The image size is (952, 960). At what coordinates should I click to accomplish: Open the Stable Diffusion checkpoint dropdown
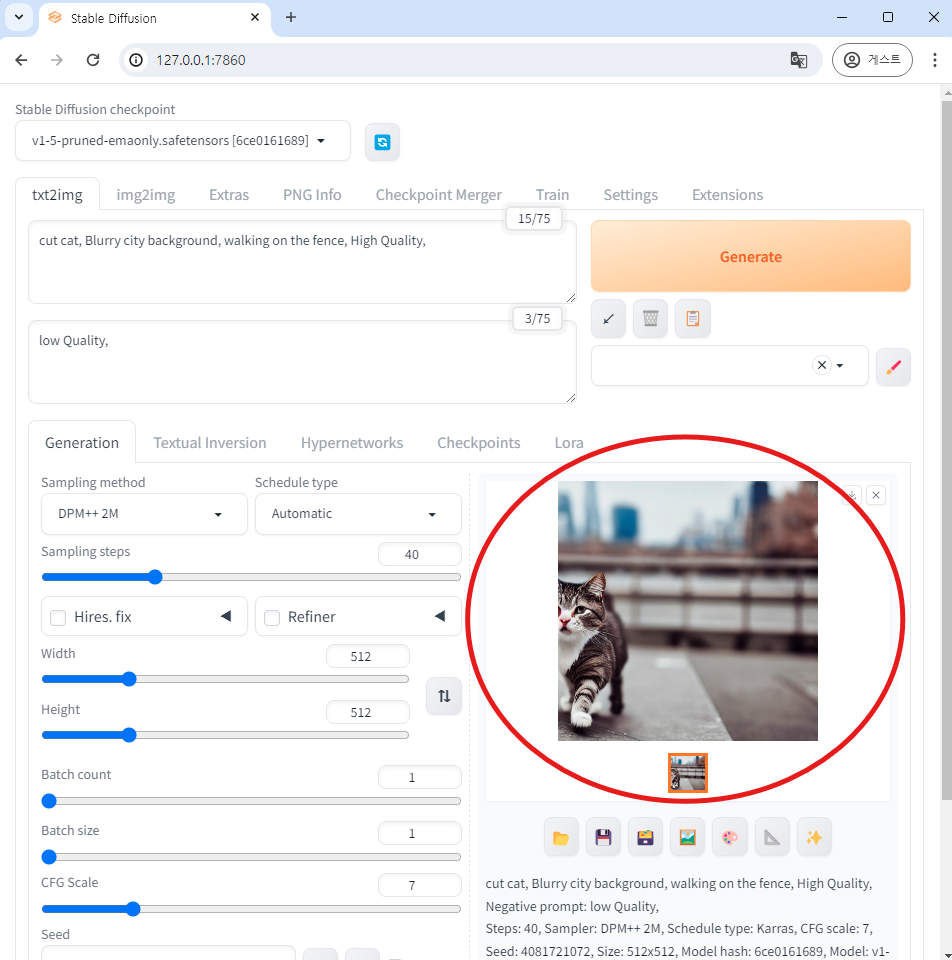point(182,141)
